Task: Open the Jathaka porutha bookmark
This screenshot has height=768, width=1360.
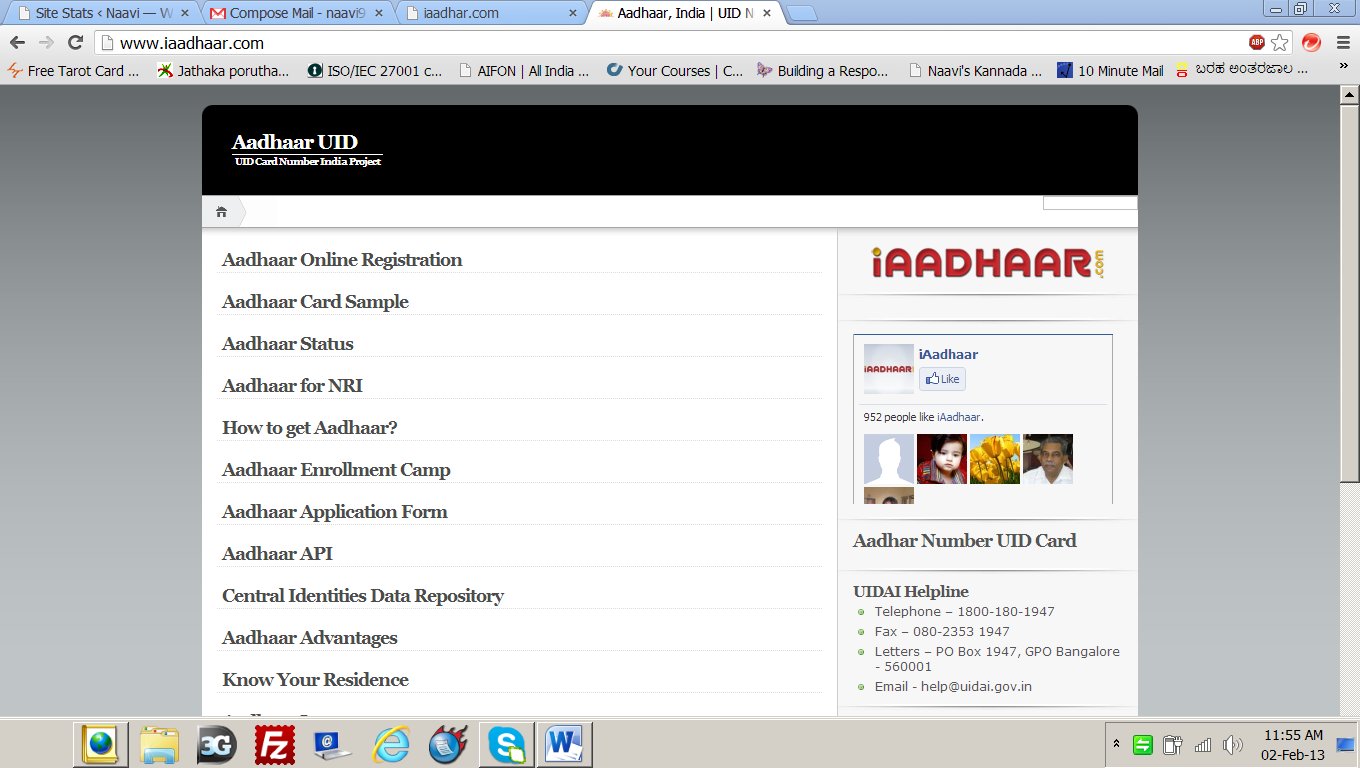Action: [224, 71]
